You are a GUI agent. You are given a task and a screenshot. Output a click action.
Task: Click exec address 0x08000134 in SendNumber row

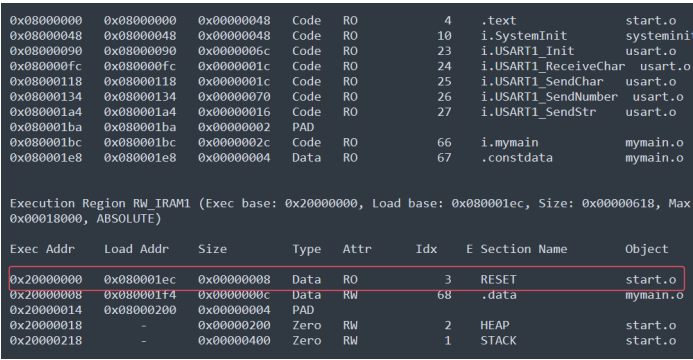[x=46, y=97]
